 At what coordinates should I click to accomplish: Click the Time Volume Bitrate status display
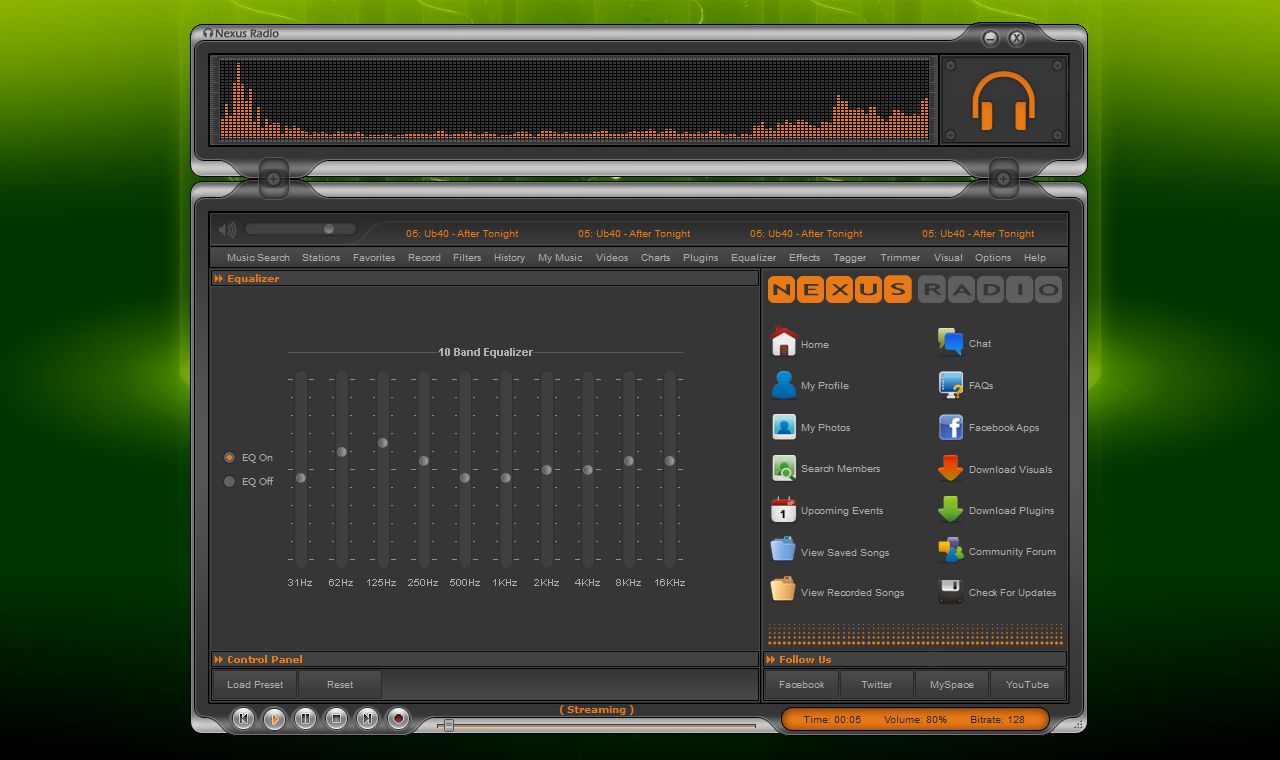tap(915, 719)
